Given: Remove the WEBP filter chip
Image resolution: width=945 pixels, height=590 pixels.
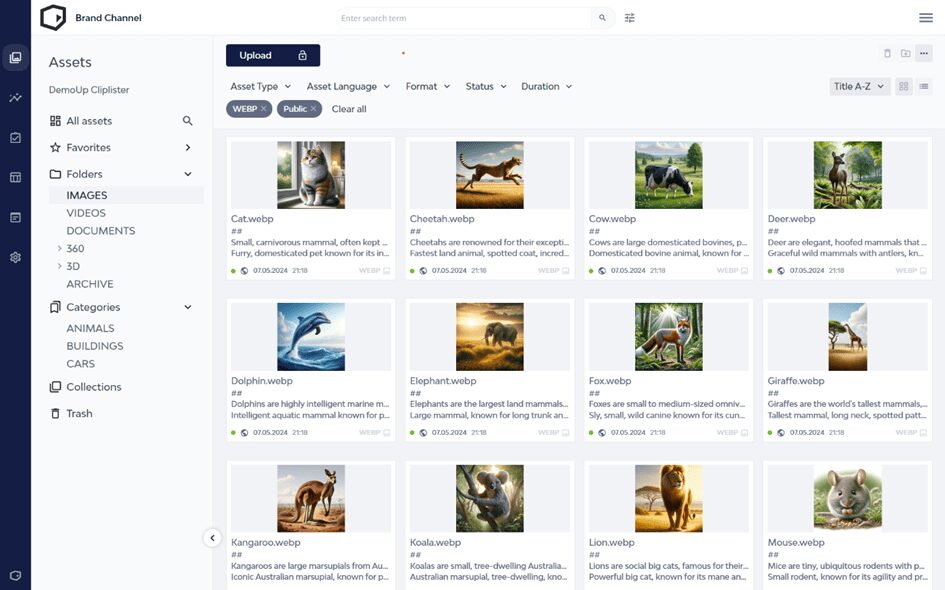Looking at the screenshot, I should tap(264, 109).
